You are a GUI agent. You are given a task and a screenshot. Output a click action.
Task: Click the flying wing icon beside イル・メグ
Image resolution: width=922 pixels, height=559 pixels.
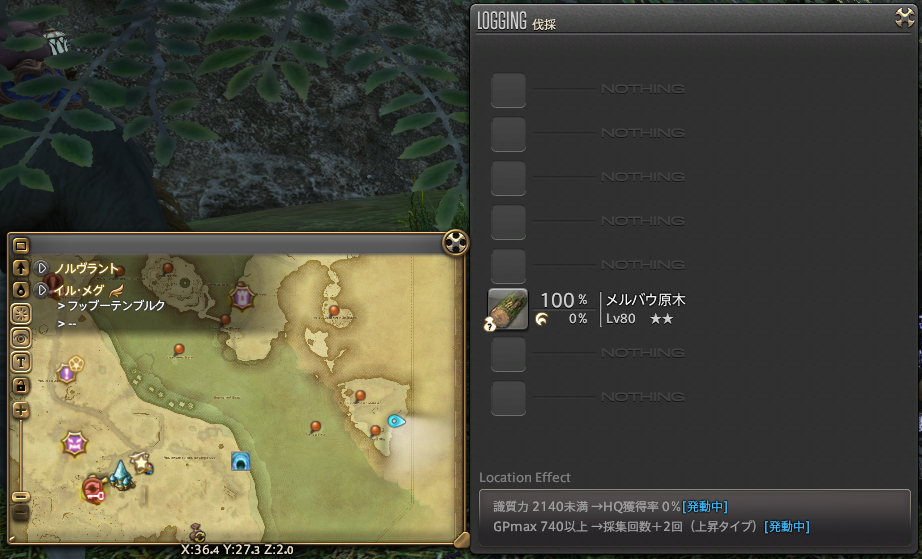[x=116, y=290]
